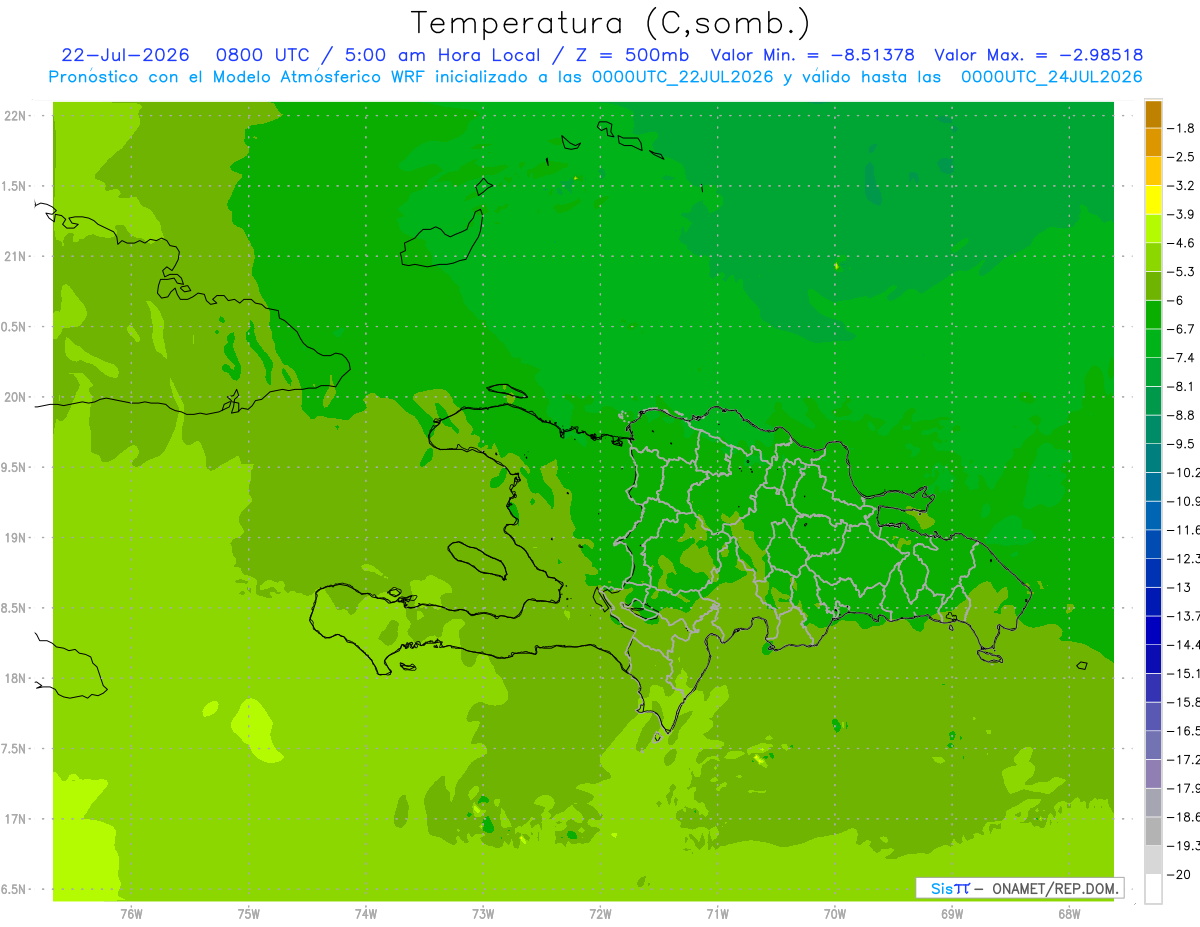Select the white swatch below -20
The height and width of the screenshot is (927, 1200).
(1153, 889)
